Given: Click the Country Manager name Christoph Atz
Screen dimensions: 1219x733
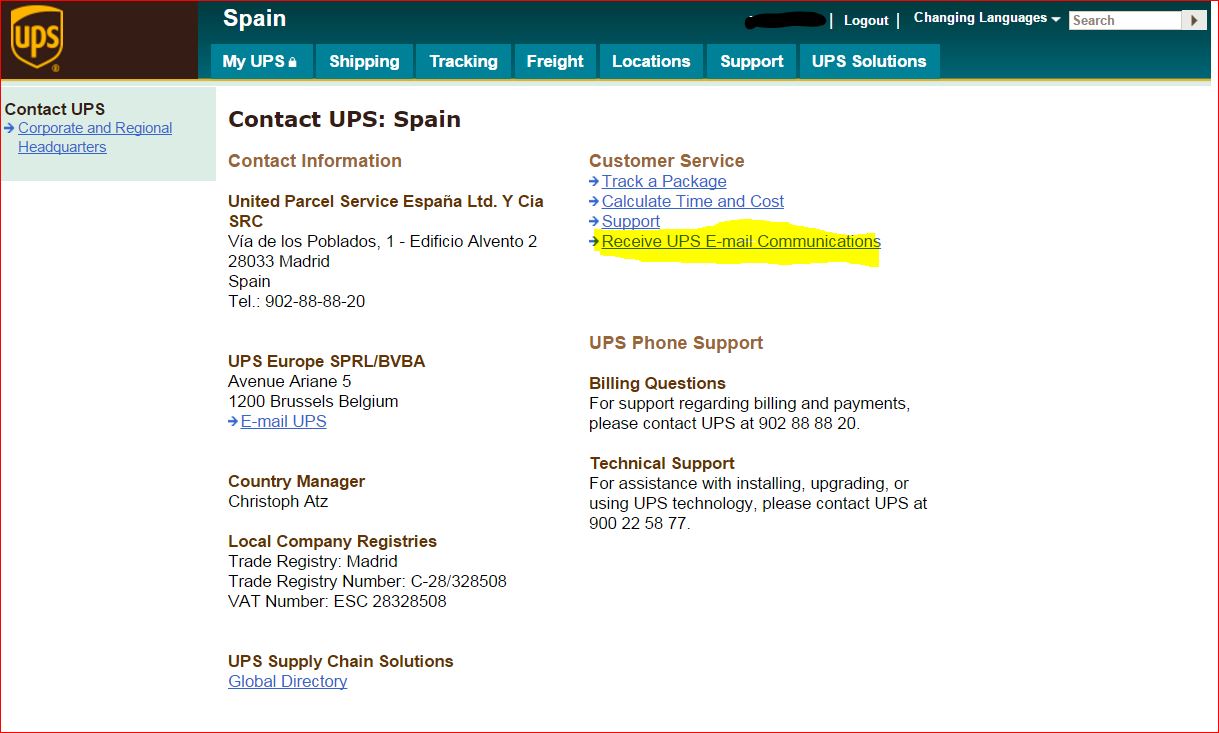Looking at the screenshot, I should click(x=278, y=501).
